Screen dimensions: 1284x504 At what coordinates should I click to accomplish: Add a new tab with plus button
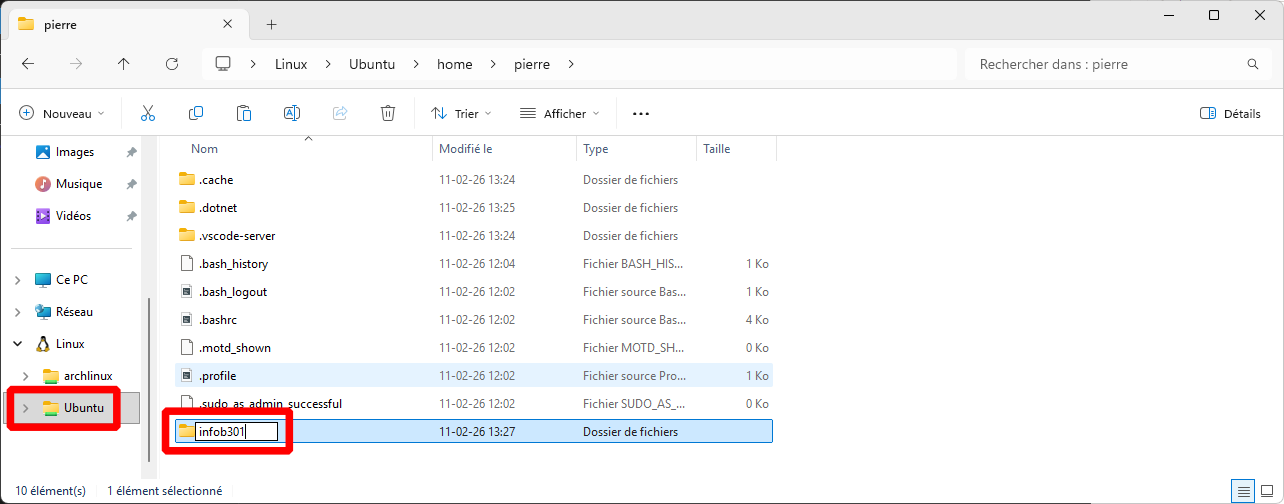271,24
